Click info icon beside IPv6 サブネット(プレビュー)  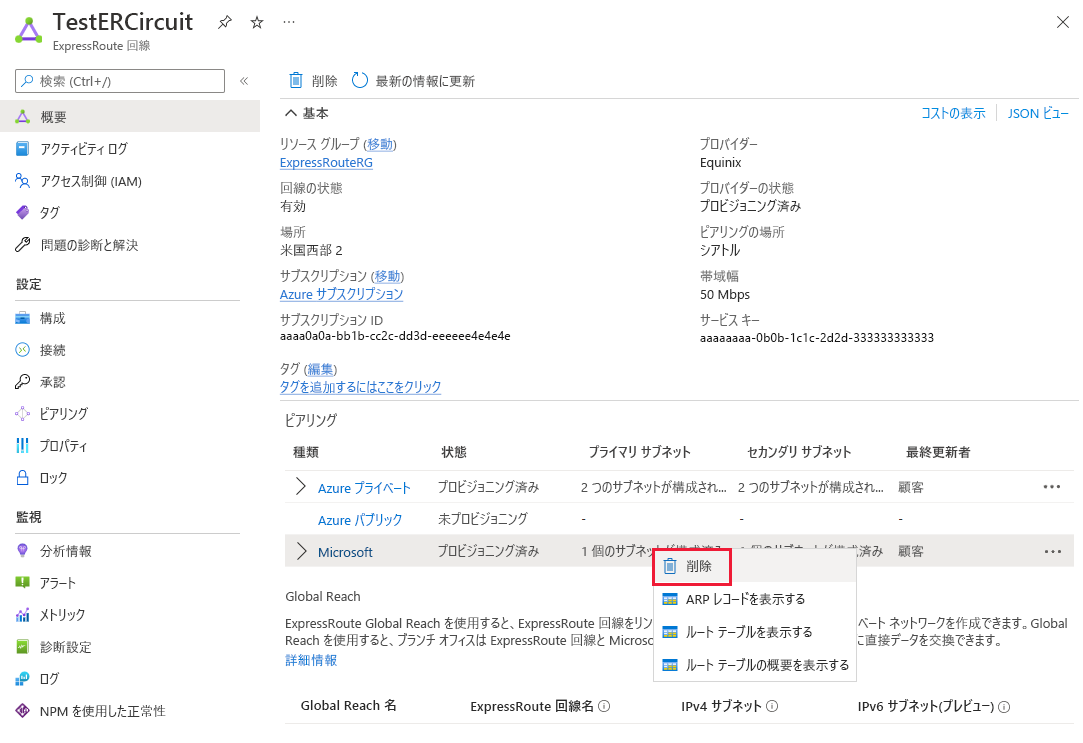click(1004, 706)
